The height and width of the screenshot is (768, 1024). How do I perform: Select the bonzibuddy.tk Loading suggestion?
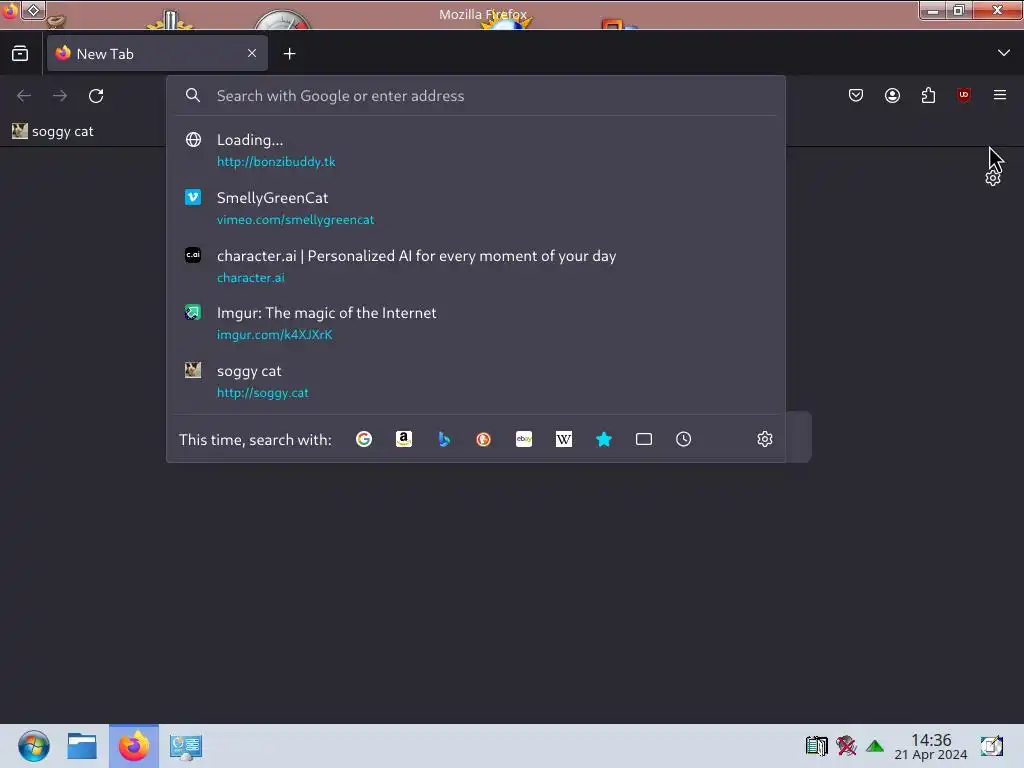475,150
